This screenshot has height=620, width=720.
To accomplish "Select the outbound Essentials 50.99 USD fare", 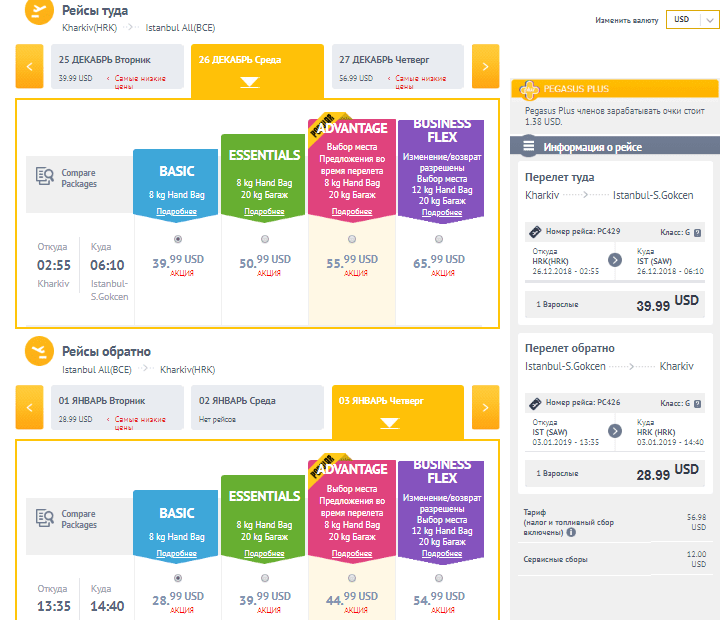I will 265,239.
